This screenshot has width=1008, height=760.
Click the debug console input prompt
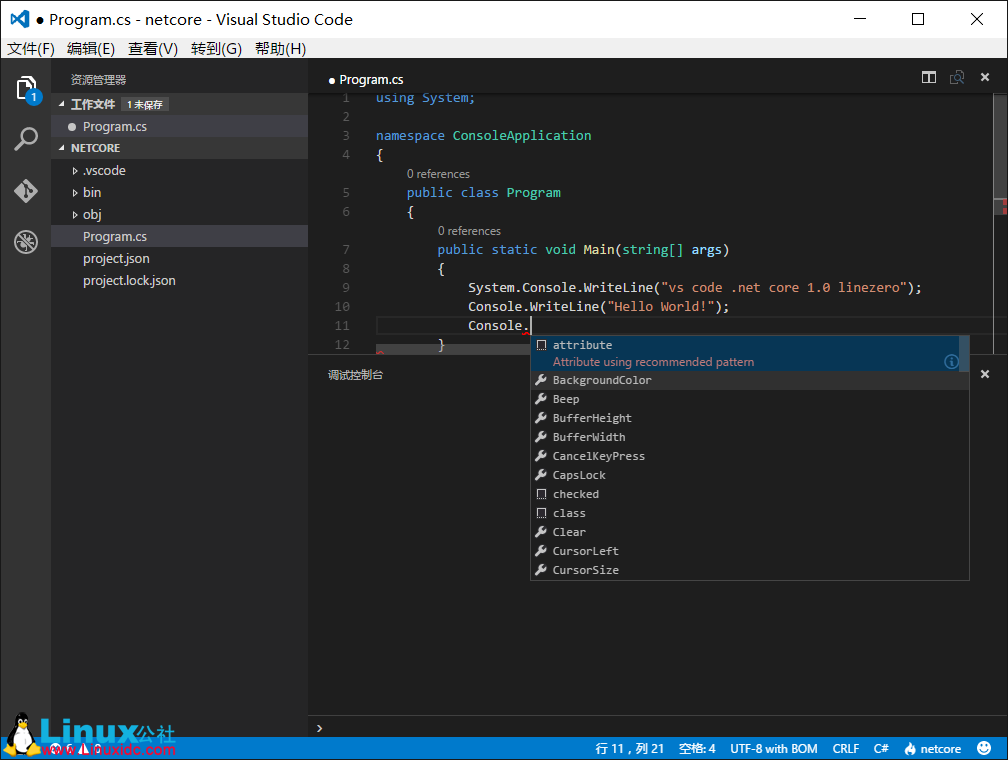click(x=656, y=728)
